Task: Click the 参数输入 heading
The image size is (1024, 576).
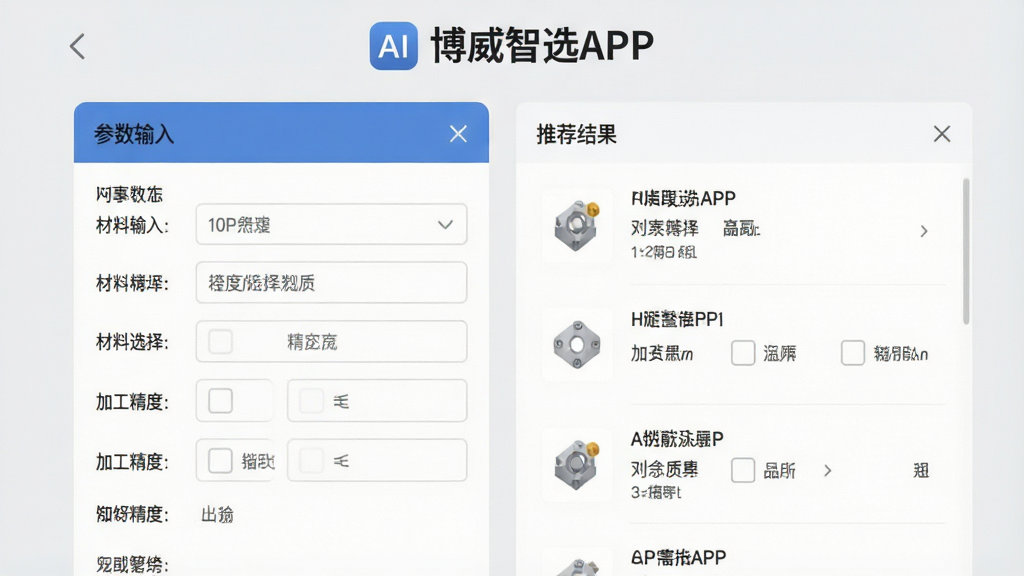Action: pyautogui.click(x=134, y=135)
